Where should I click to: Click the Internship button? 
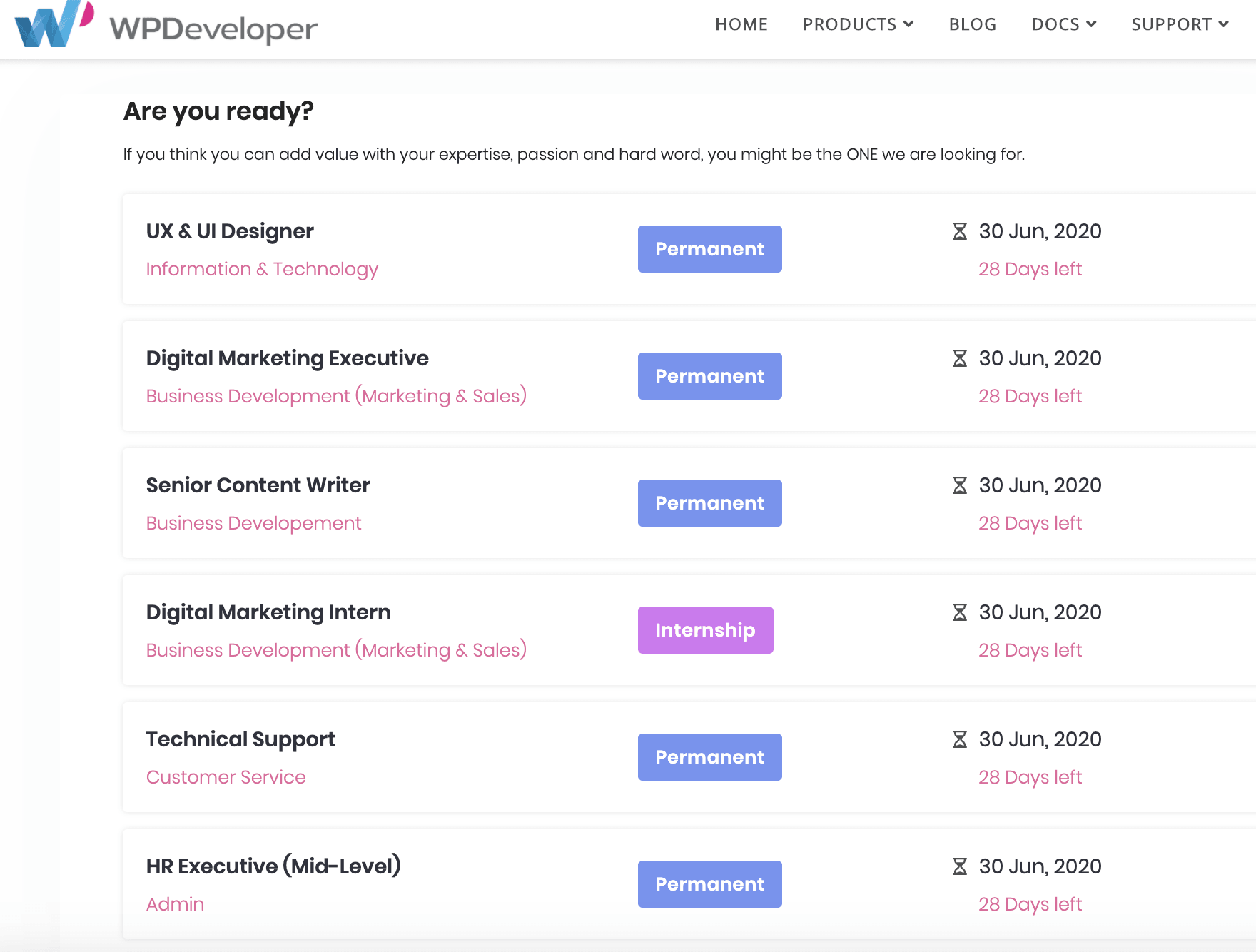[705, 630]
